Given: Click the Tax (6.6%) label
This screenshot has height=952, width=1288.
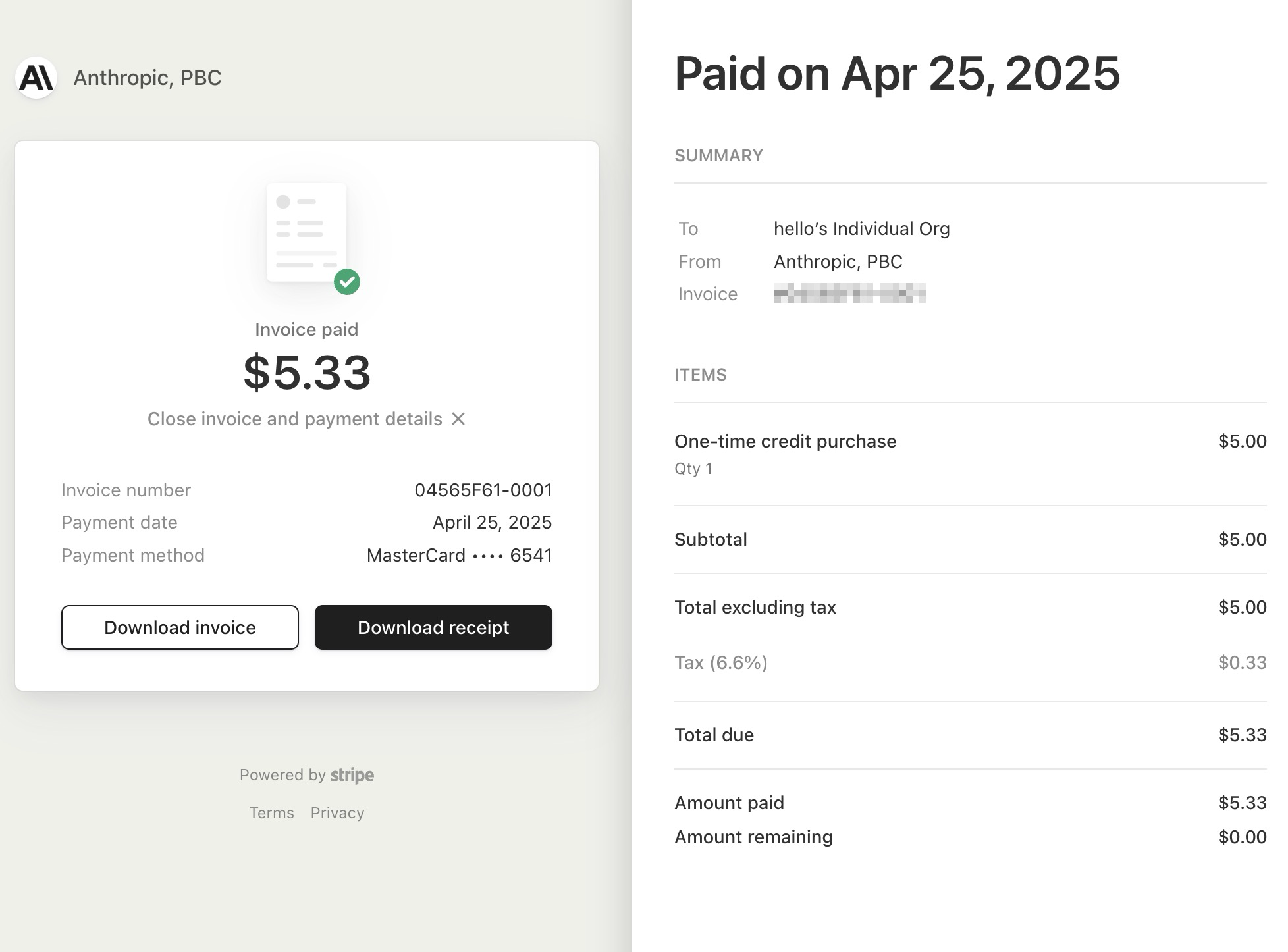Looking at the screenshot, I should 721,662.
